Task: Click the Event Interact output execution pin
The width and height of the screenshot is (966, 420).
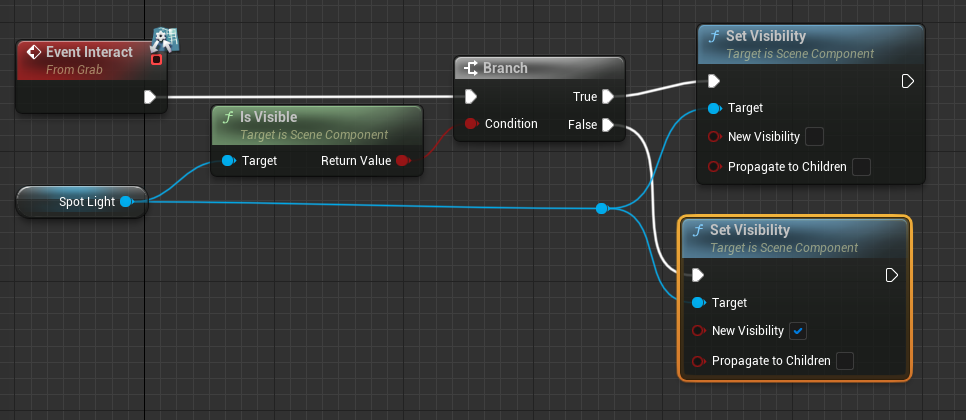Action: (x=150, y=97)
